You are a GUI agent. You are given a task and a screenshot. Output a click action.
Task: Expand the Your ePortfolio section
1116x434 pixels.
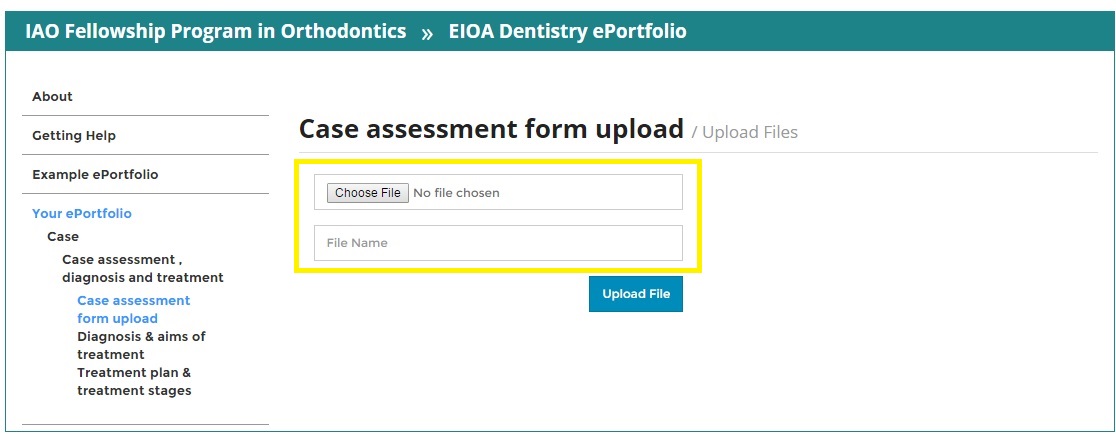[x=82, y=214]
